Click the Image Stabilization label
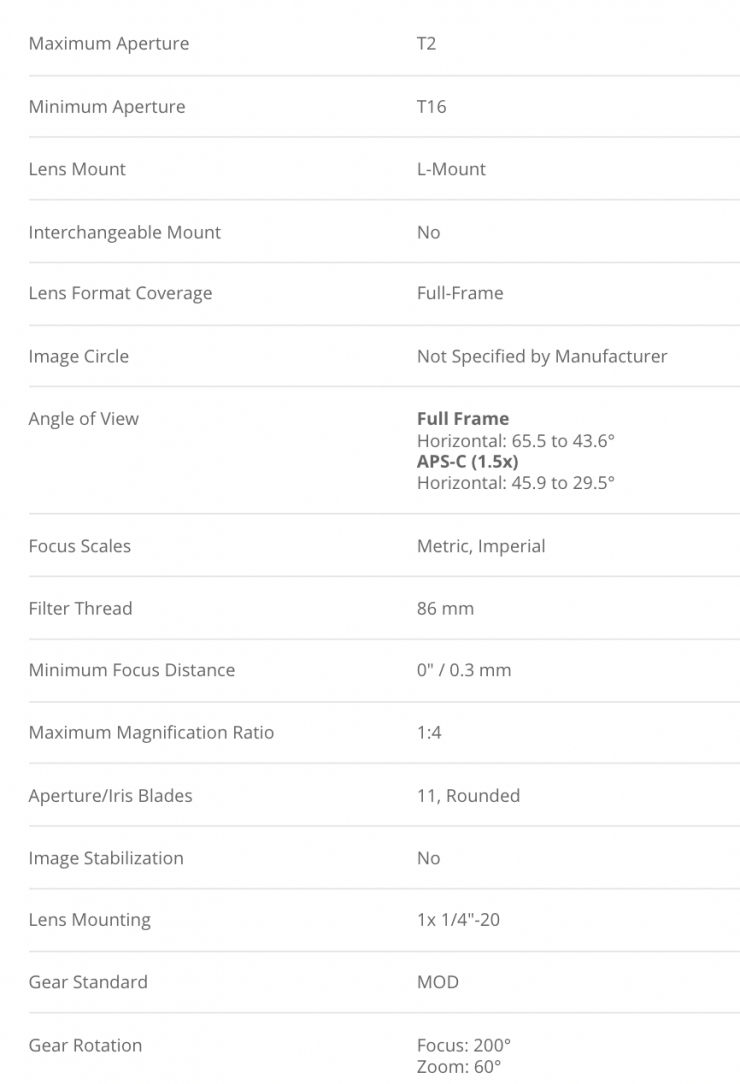Screen dimensions: 740x1084 coord(106,858)
